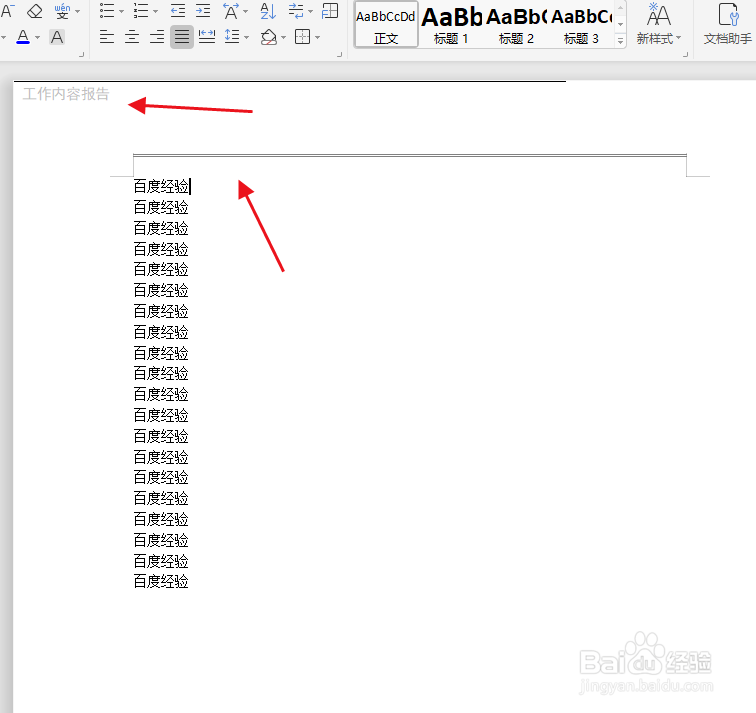Toggle center text alignment
756x713 pixels.
click(132, 37)
